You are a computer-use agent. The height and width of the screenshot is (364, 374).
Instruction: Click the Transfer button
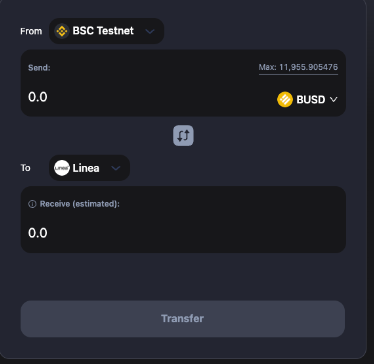click(183, 319)
